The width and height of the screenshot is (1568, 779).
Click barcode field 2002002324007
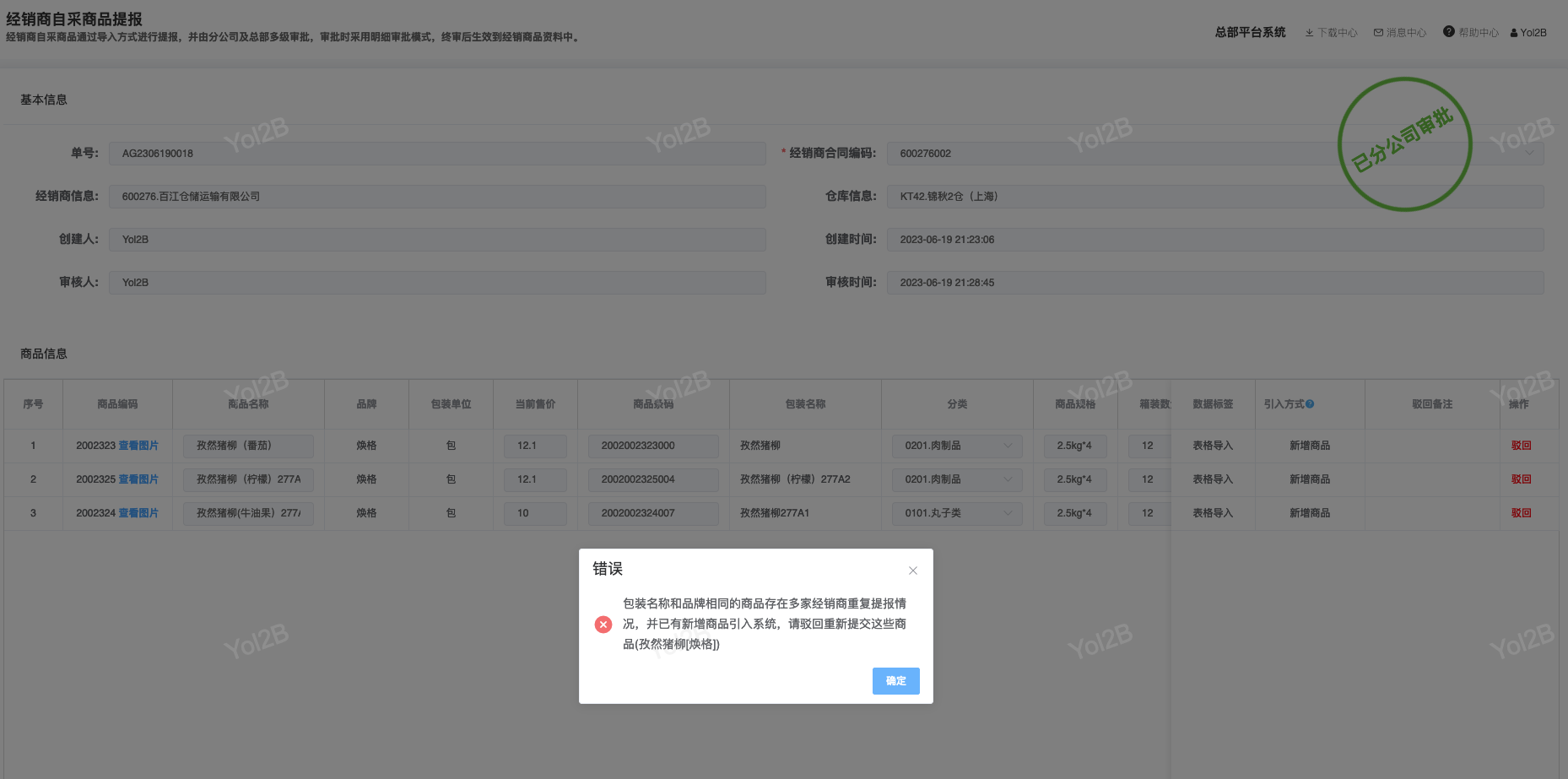653,513
